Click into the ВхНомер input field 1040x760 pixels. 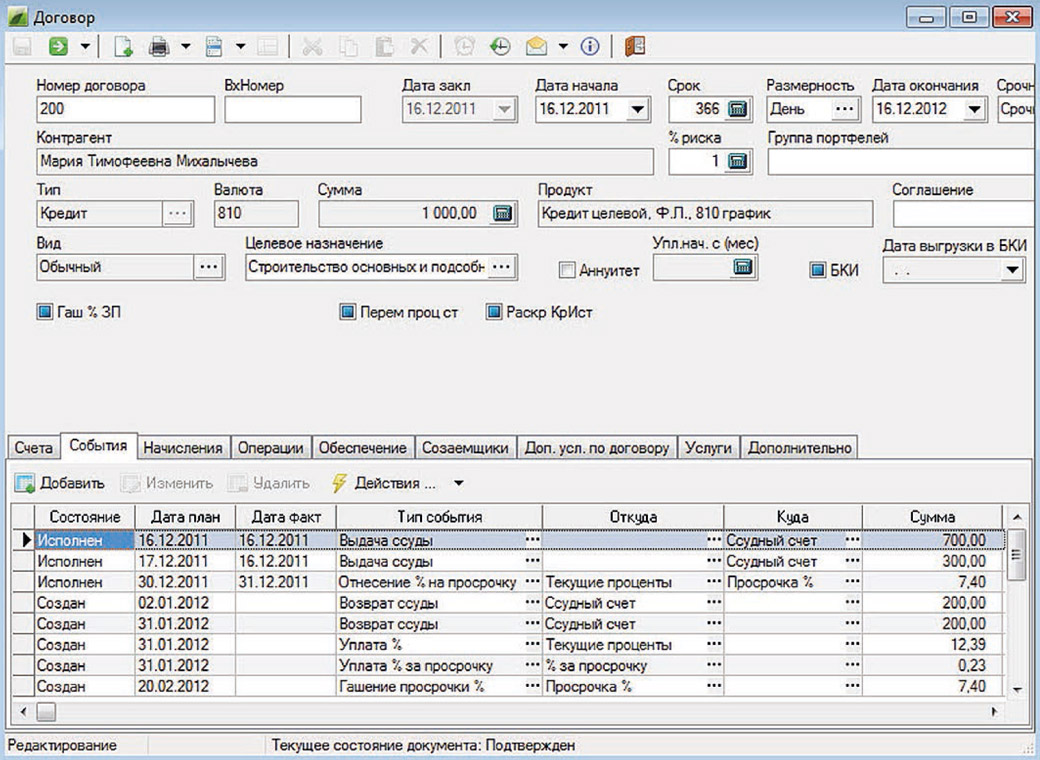[x=292, y=109]
